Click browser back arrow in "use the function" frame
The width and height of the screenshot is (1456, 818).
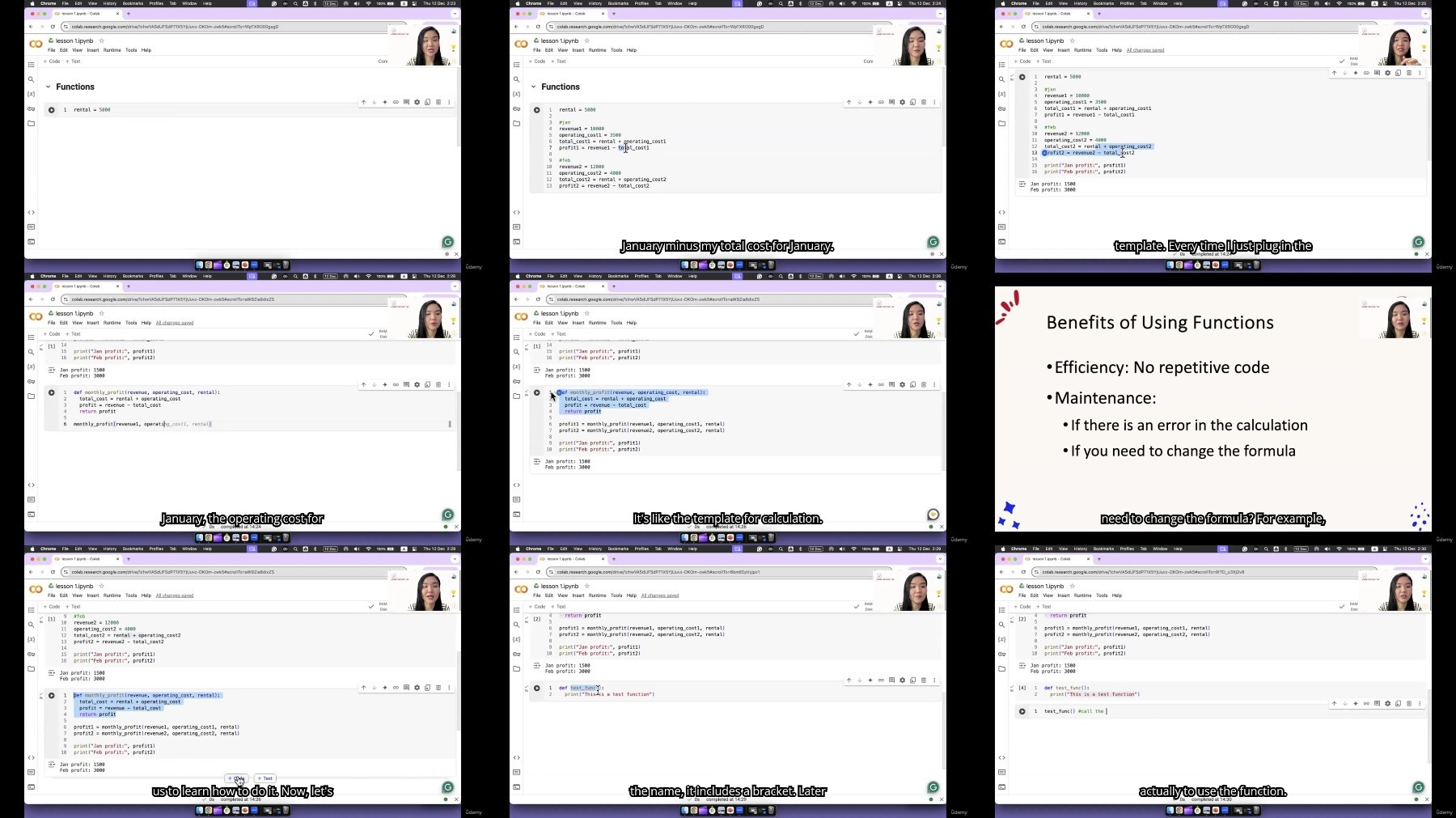point(1001,572)
